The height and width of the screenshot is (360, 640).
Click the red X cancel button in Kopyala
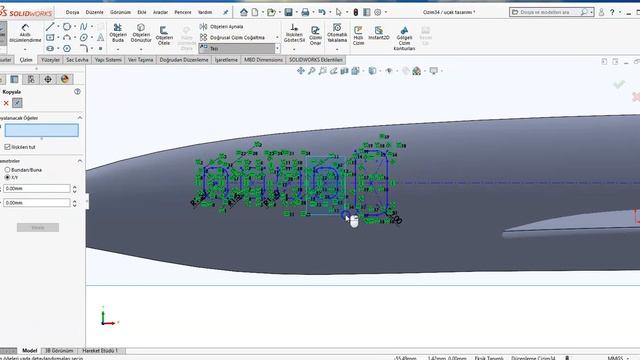coord(6,103)
